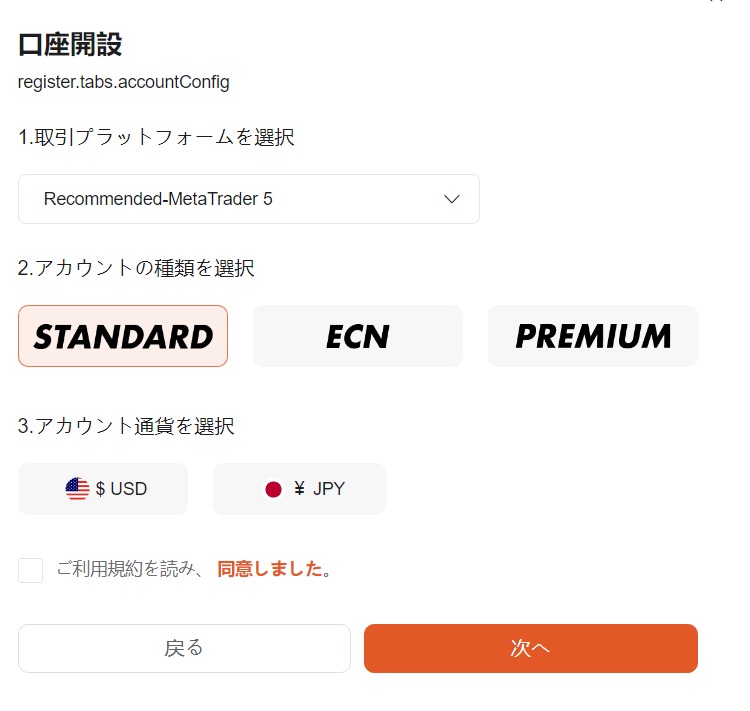
Task: Click the 戻る back button
Action: [184, 648]
